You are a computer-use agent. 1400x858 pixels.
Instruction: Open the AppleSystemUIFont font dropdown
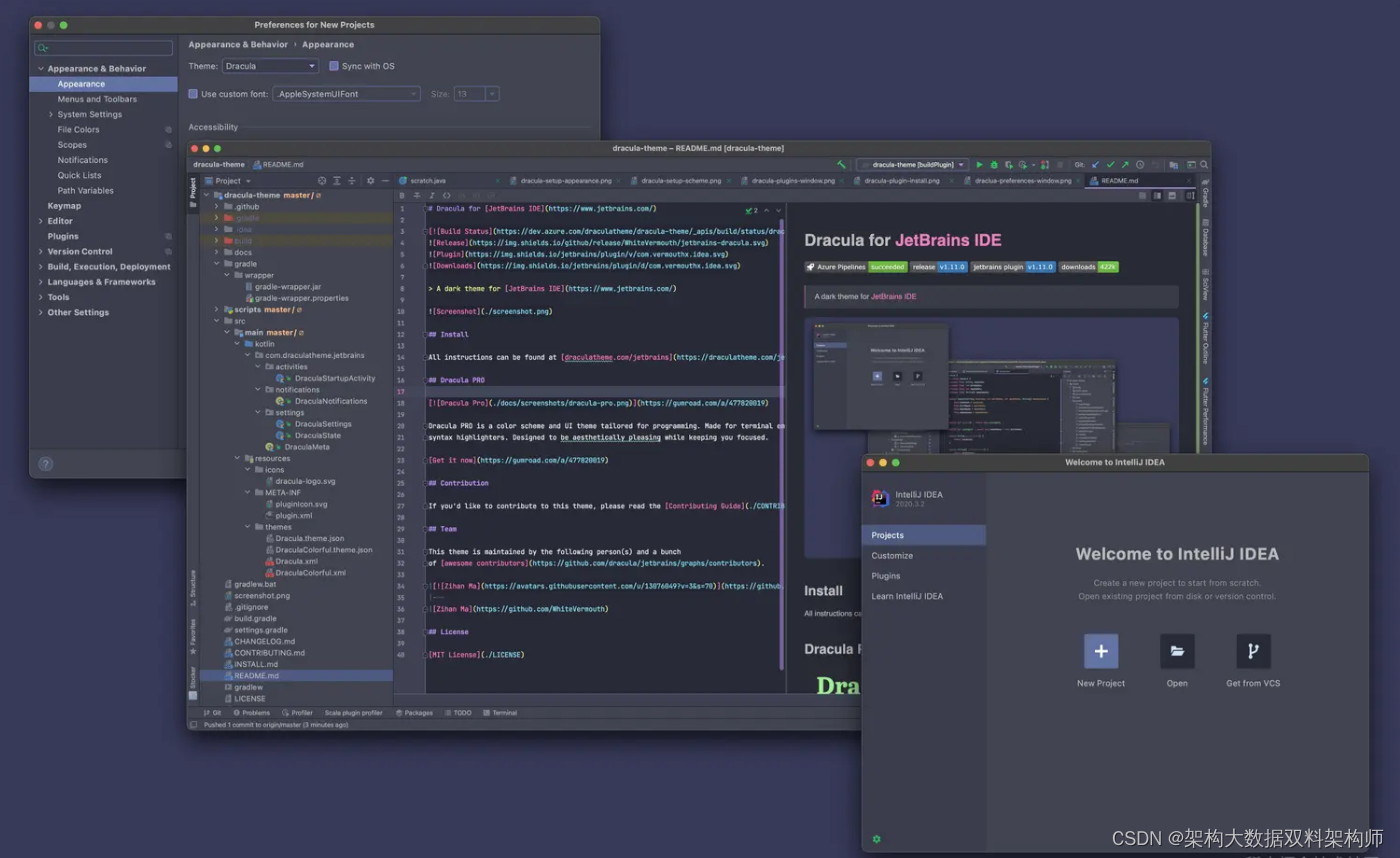(x=346, y=94)
